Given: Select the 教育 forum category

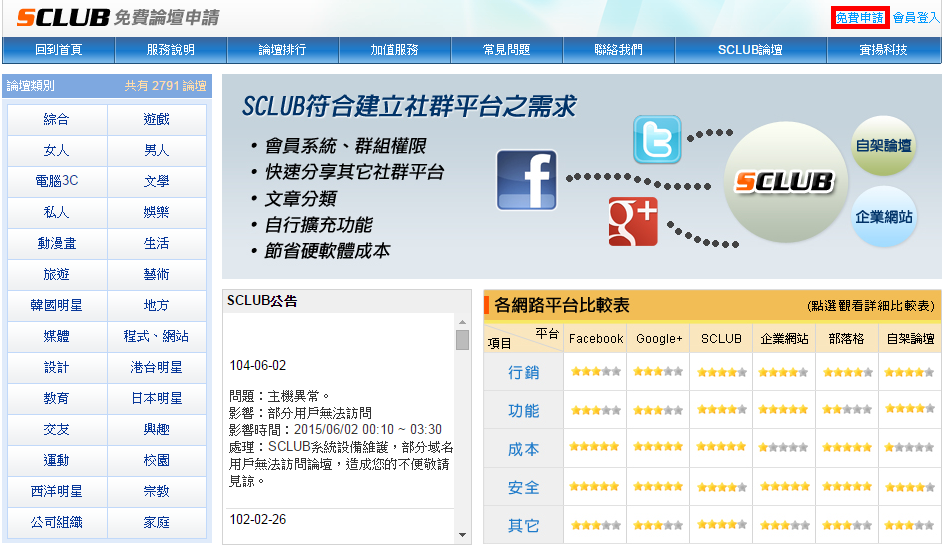Looking at the screenshot, I should point(57,398).
